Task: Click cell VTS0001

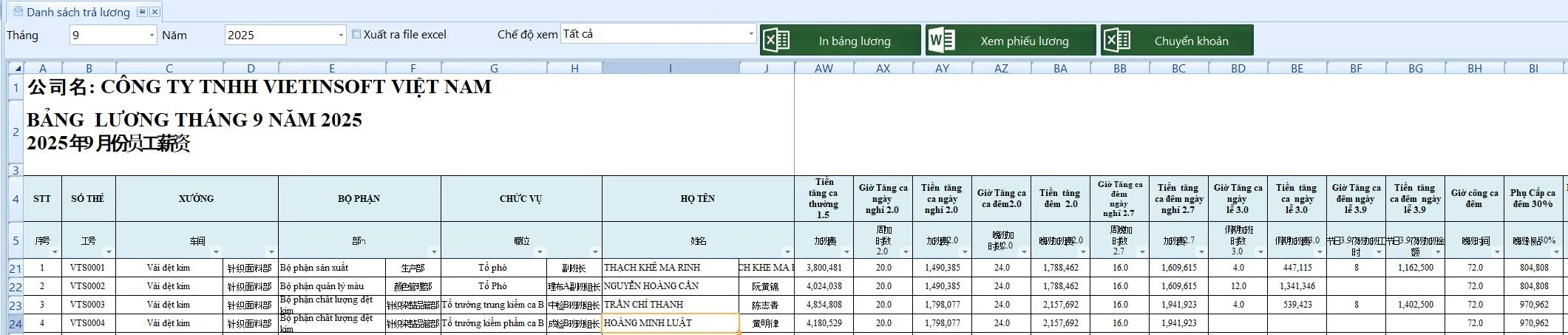Action: [x=88, y=268]
